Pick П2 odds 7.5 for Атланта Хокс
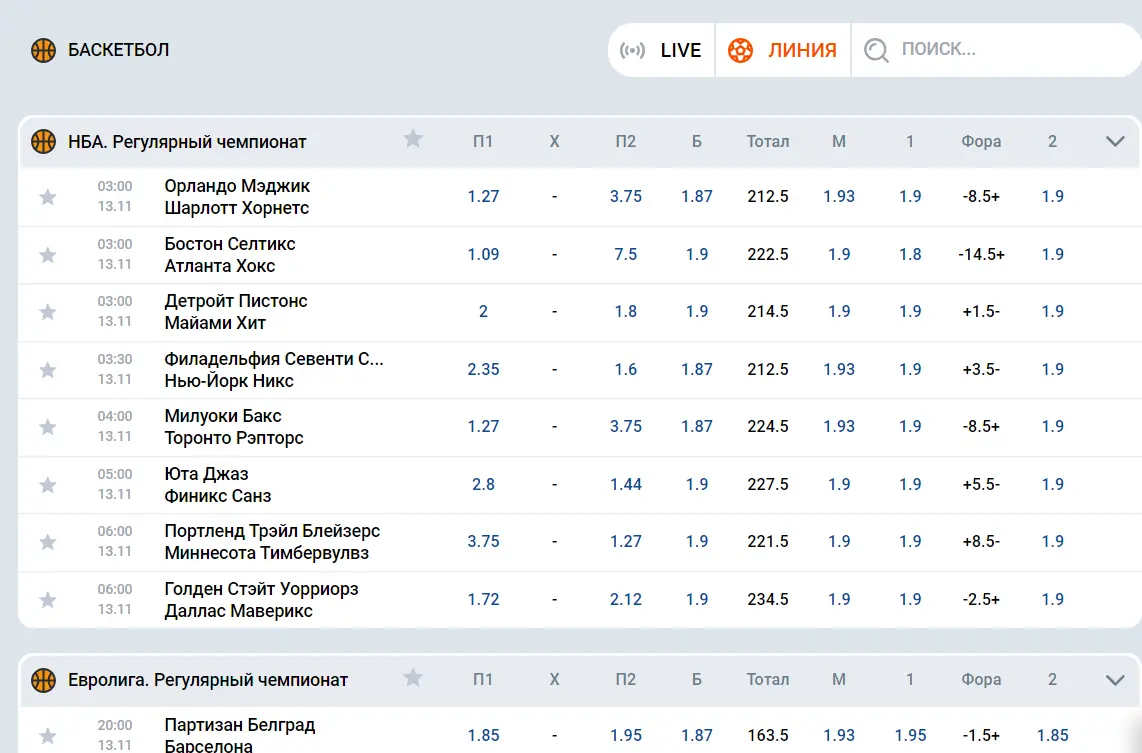The width and height of the screenshot is (1142, 753). pos(626,254)
